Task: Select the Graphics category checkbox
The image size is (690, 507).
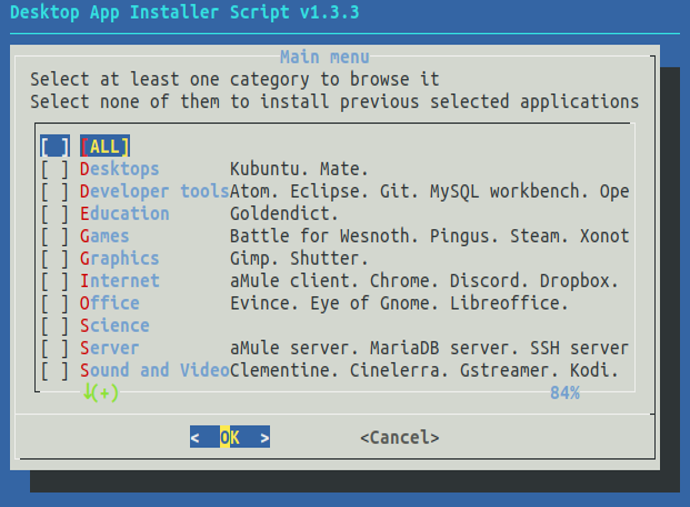Action: [x=55, y=259]
